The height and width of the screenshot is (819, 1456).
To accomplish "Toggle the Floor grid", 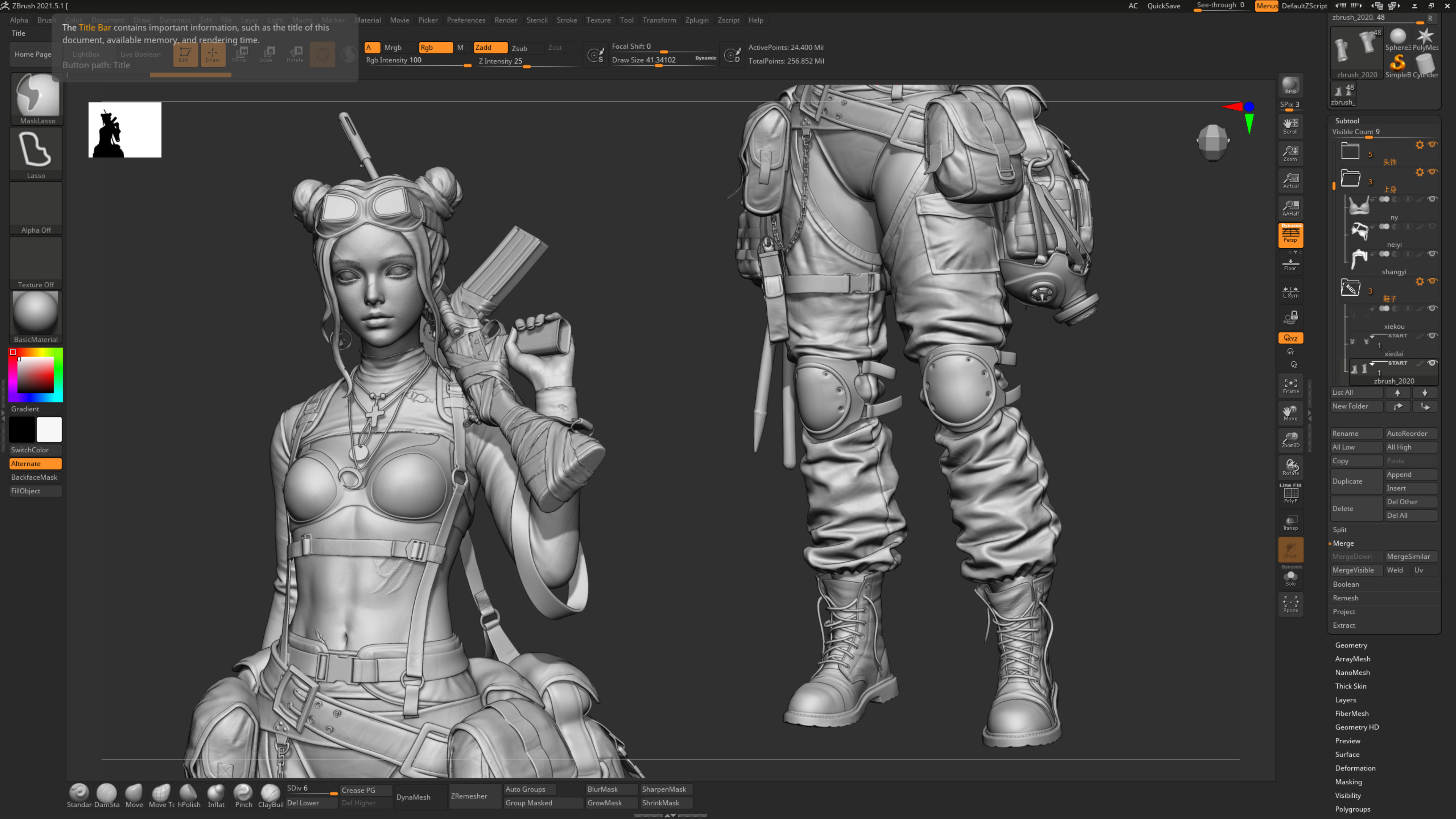I will click(x=1290, y=263).
